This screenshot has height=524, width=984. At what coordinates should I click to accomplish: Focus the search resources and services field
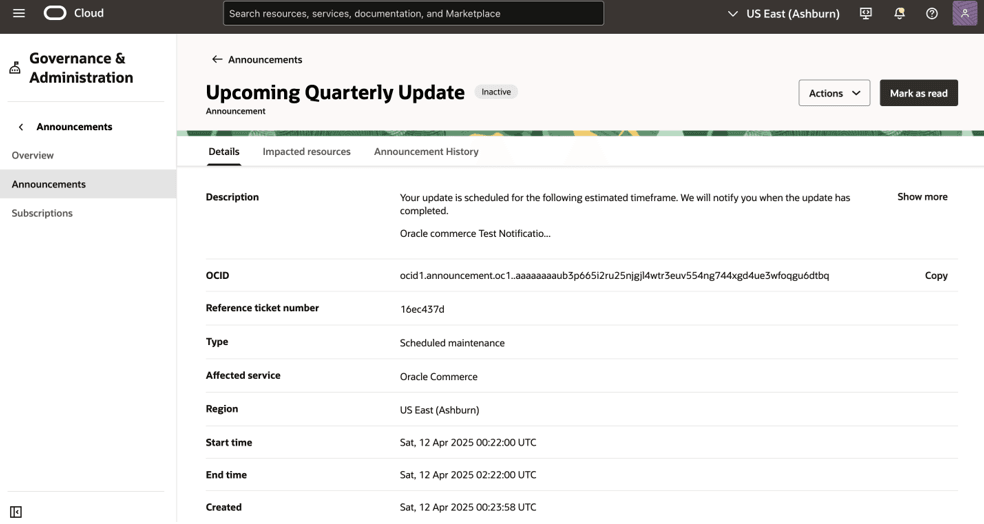click(x=414, y=13)
